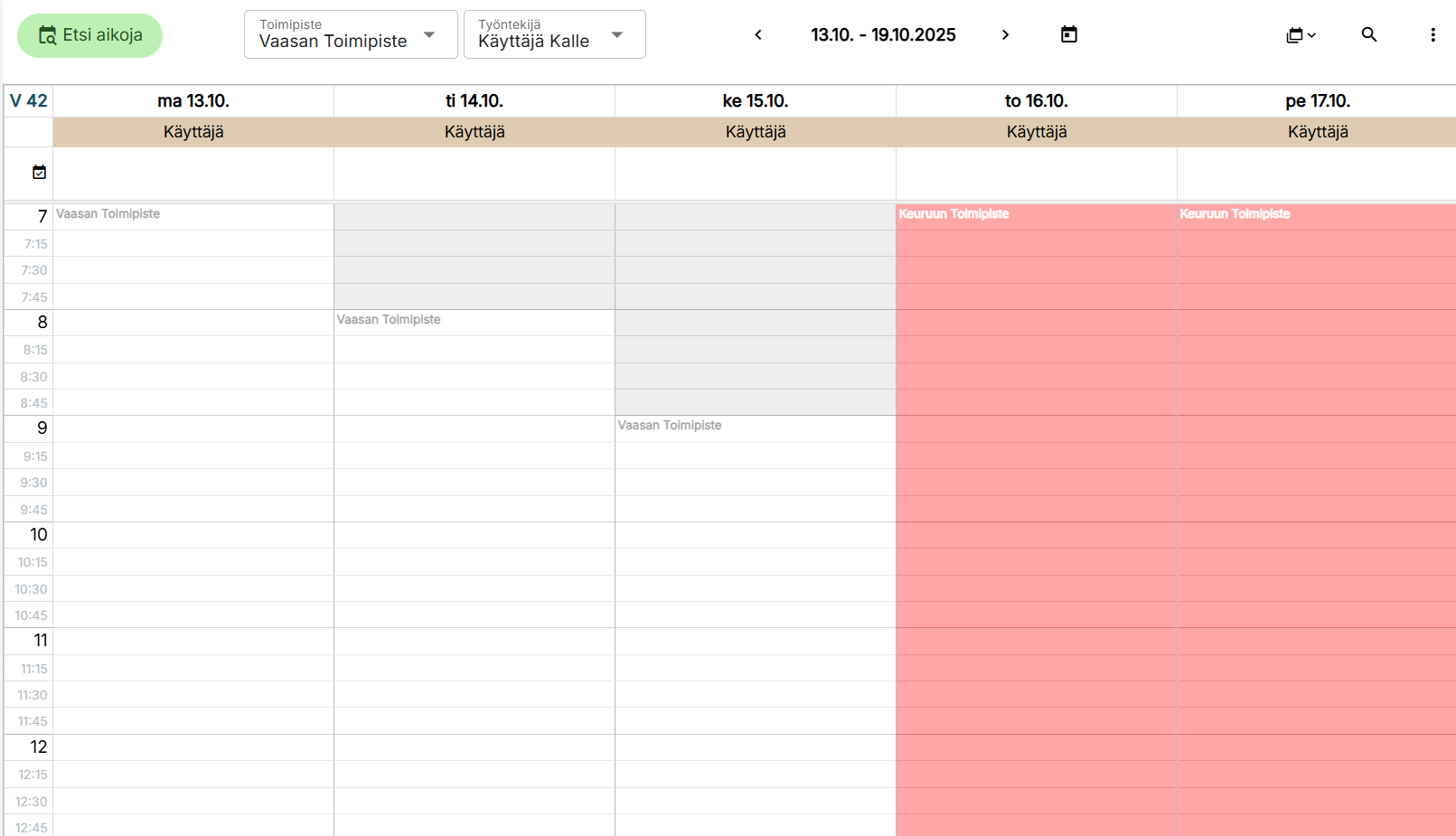Image resolution: width=1456 pixels, height=836 pixels.
Task: Click the week number V 42
Action: (28, 101)
